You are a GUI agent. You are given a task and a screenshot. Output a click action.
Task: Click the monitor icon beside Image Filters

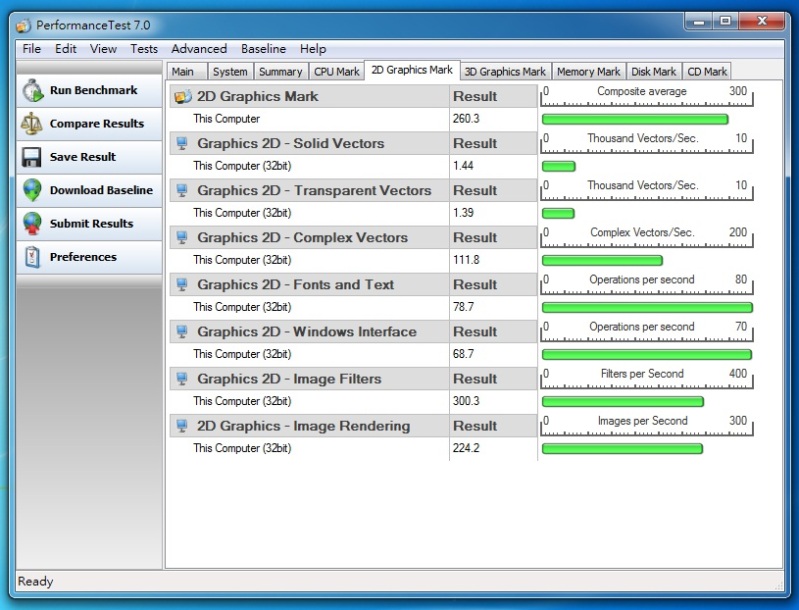(x=182, y=379)
